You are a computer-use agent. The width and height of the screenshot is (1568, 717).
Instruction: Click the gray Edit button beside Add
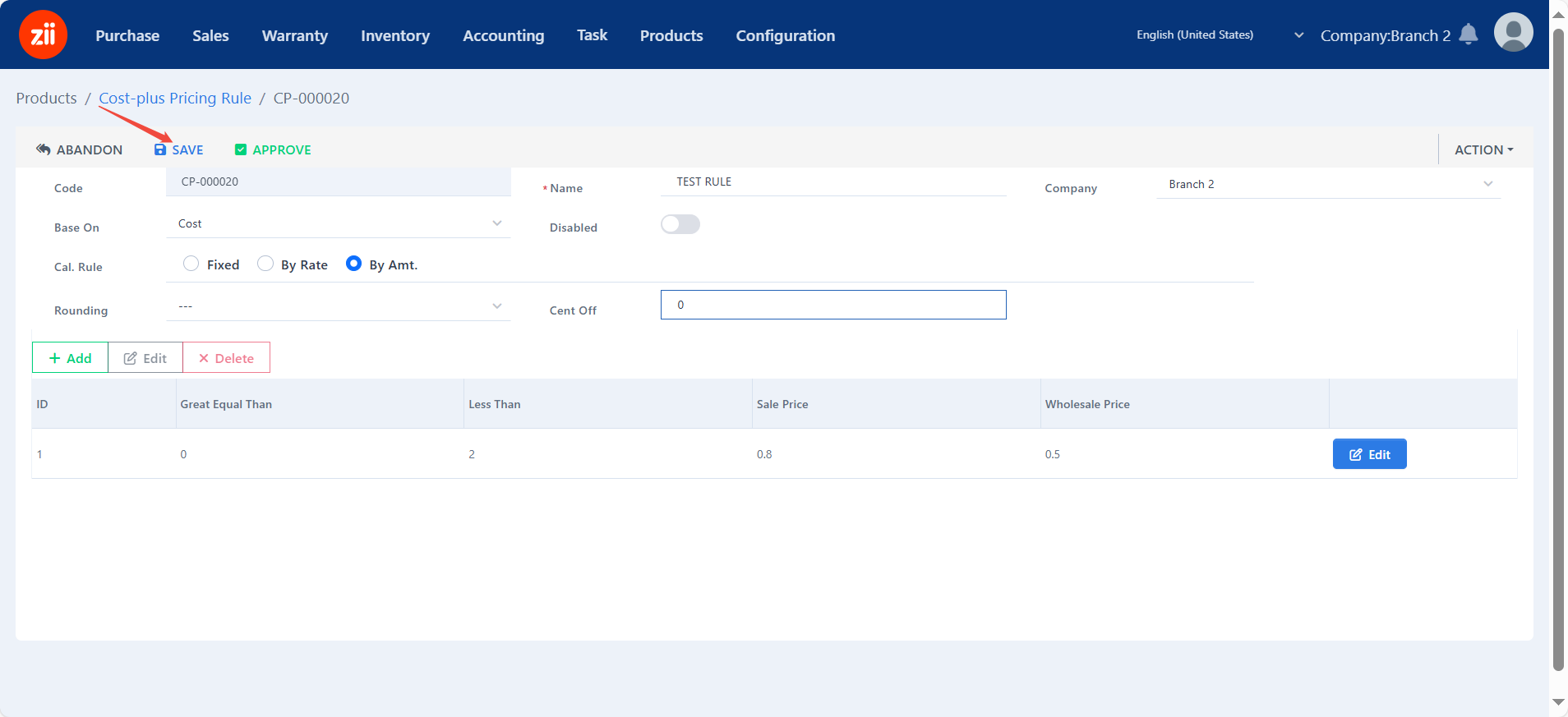[x=145, y=358]
